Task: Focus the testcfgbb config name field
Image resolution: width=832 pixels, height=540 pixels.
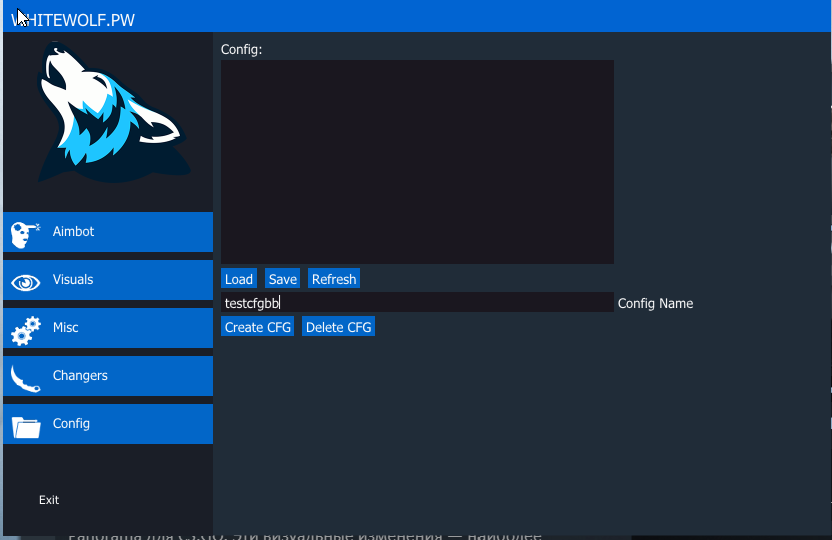Action: point(417,302)
